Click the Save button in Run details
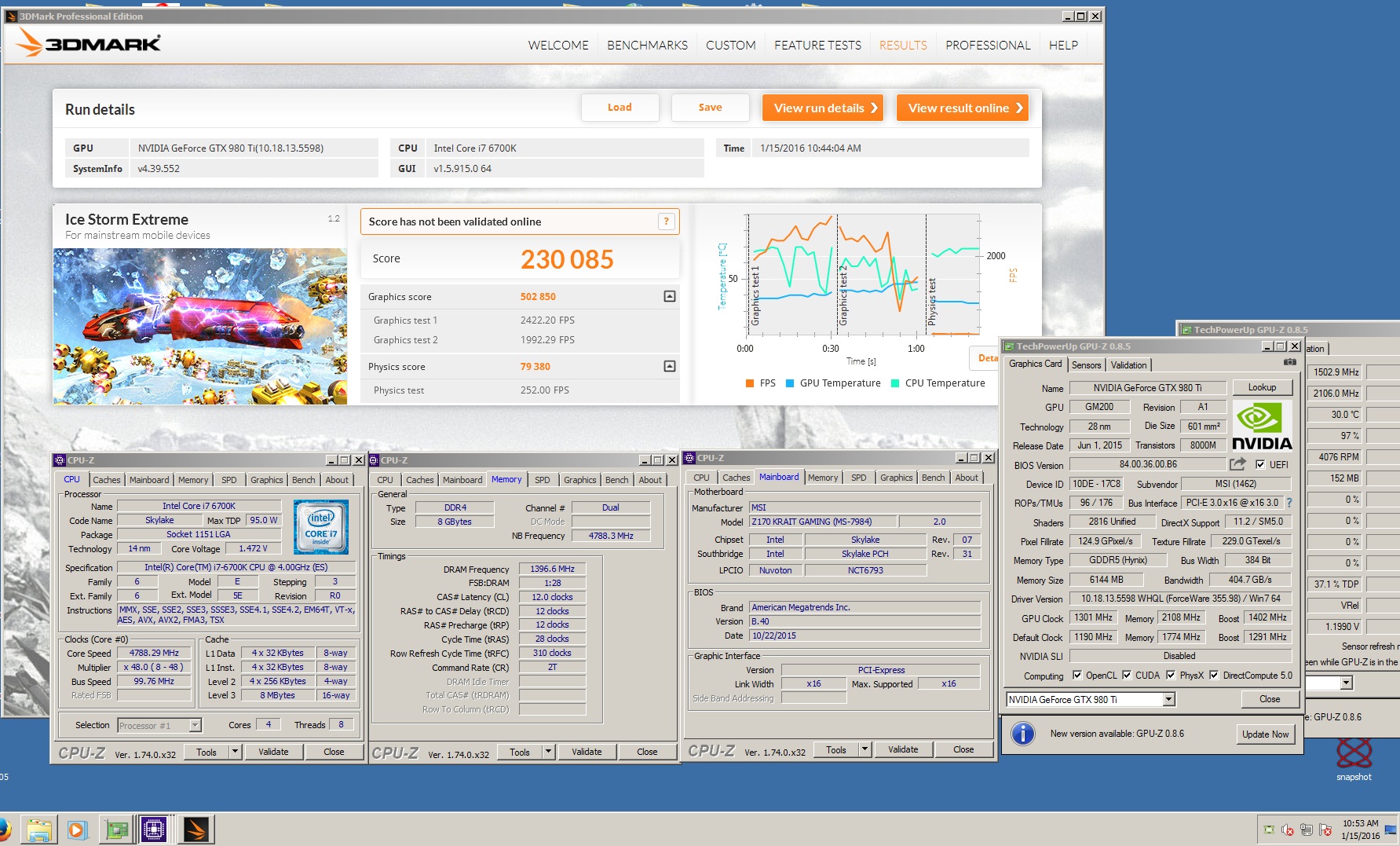This screenshot has height=846, width=1400. point(710,108)
